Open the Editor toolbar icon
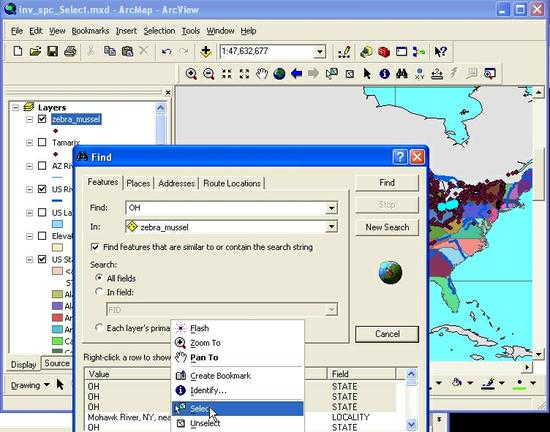The image size is (550, 432). point(344,52)
